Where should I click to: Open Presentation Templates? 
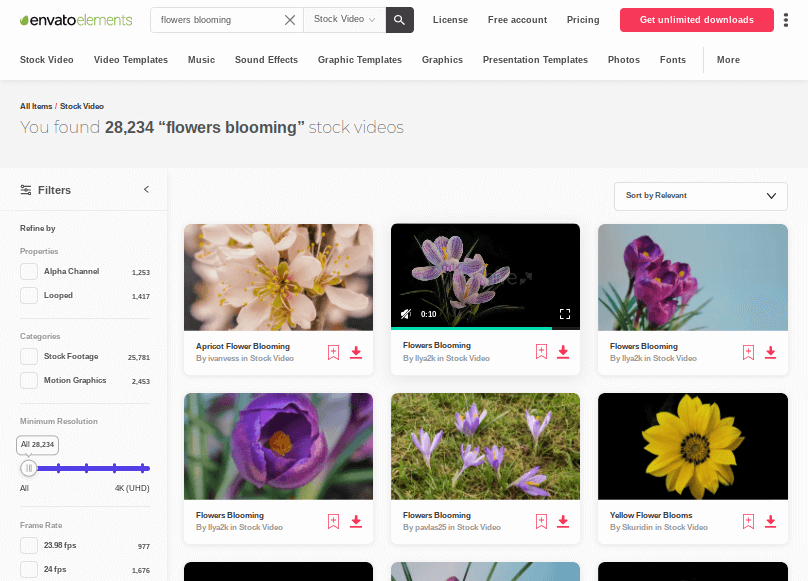click(x=535, y=60)
